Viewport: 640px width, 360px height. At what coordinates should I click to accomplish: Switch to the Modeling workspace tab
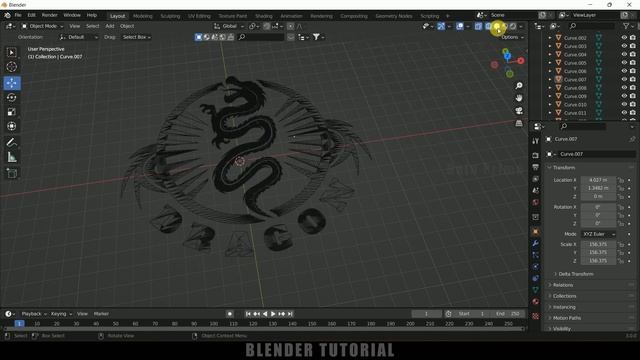point(142,16)
